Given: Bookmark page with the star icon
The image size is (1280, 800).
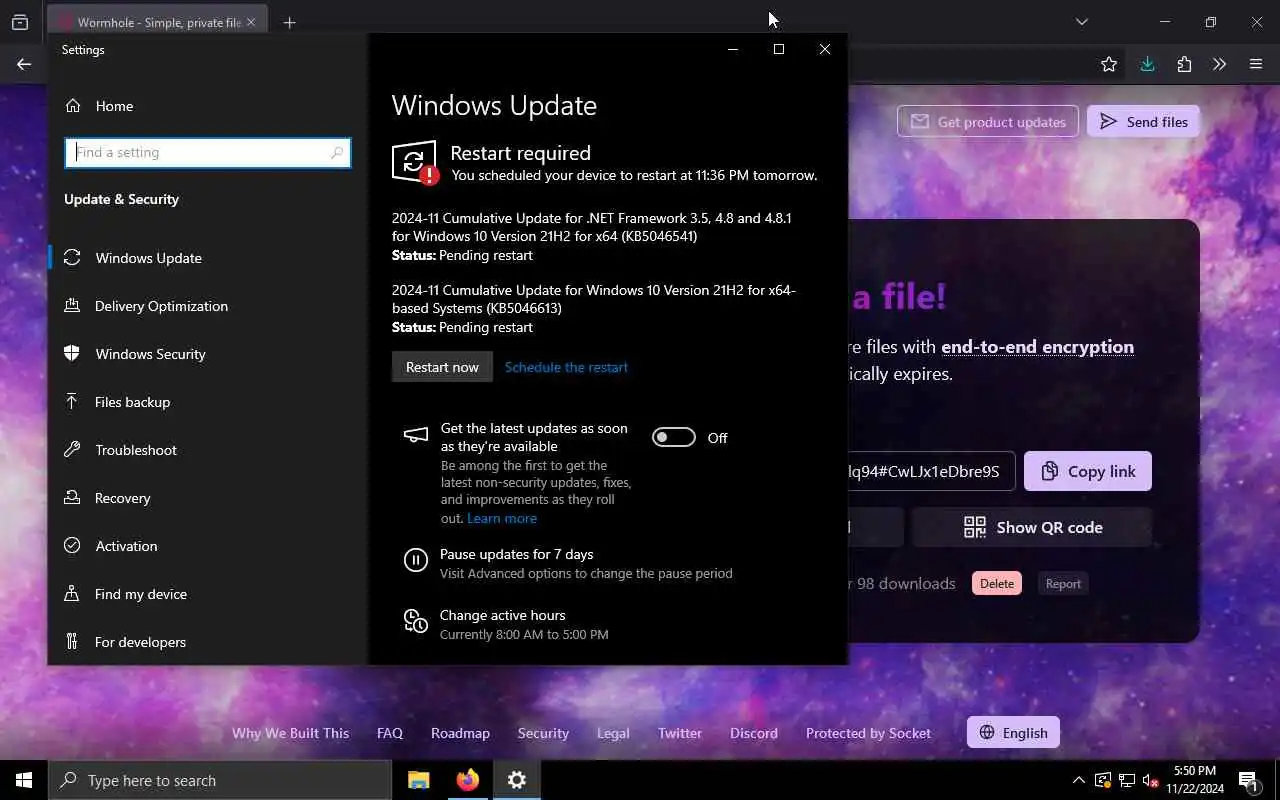Looking at the screenshot, I should (1109, 64).
